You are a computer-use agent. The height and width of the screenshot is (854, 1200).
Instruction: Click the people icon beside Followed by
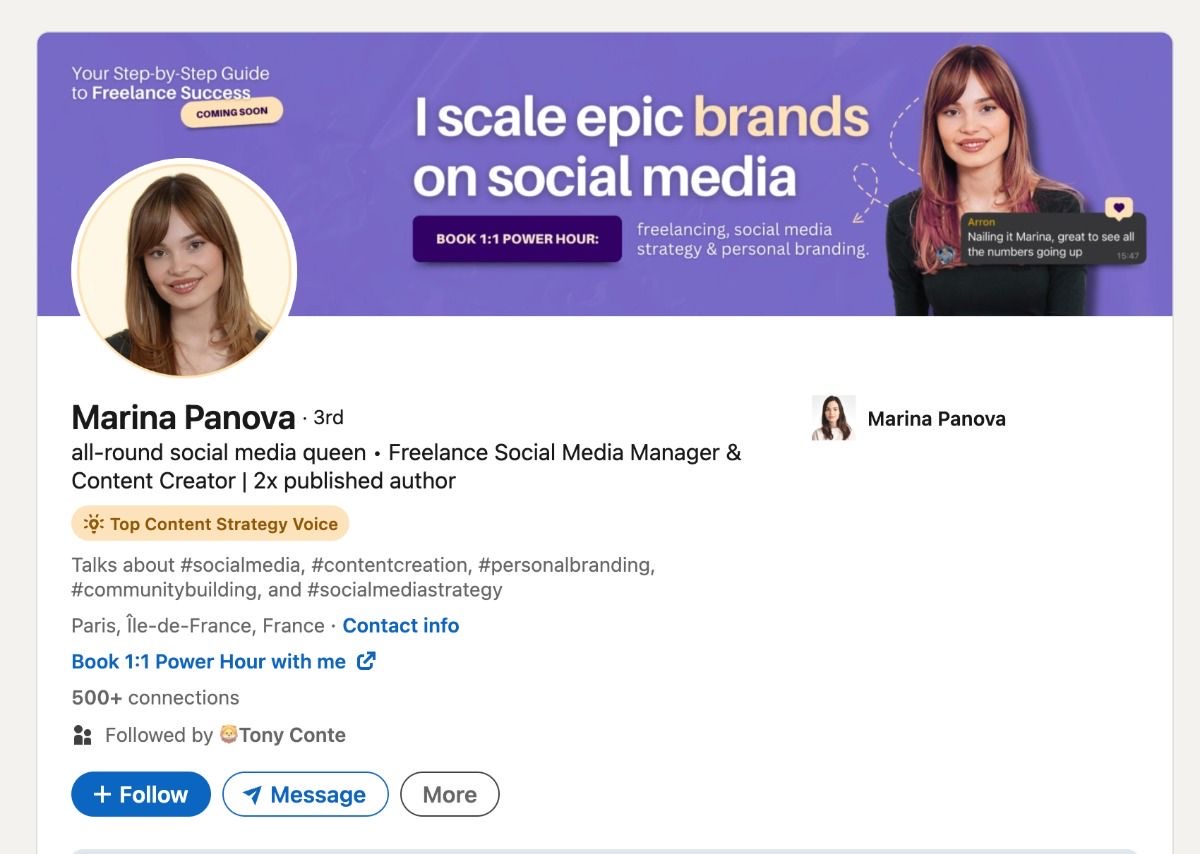tap(83, 735)
